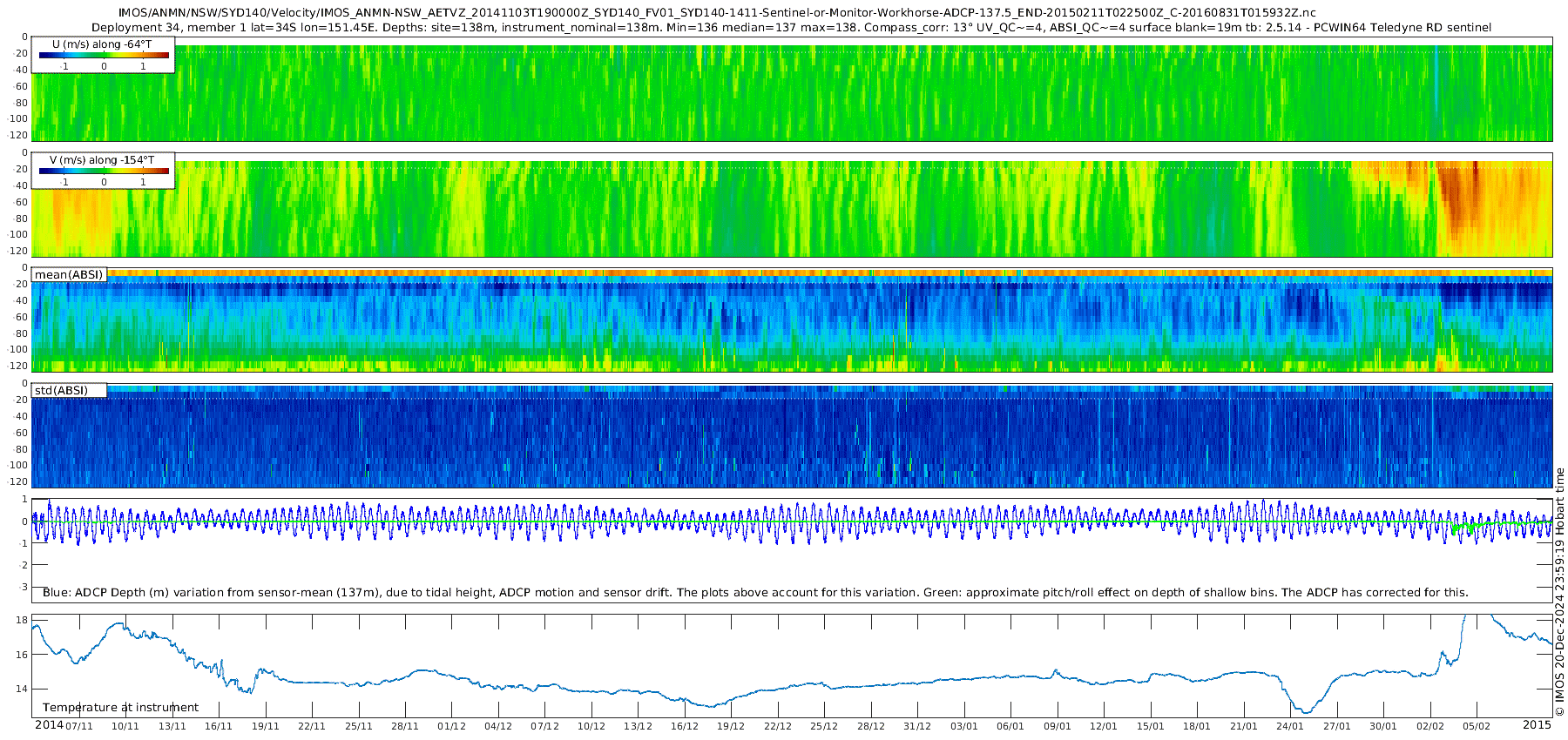Screen dimensions: 1568x740
Task: Click the 16/12 date tick label
Action: 685,726
